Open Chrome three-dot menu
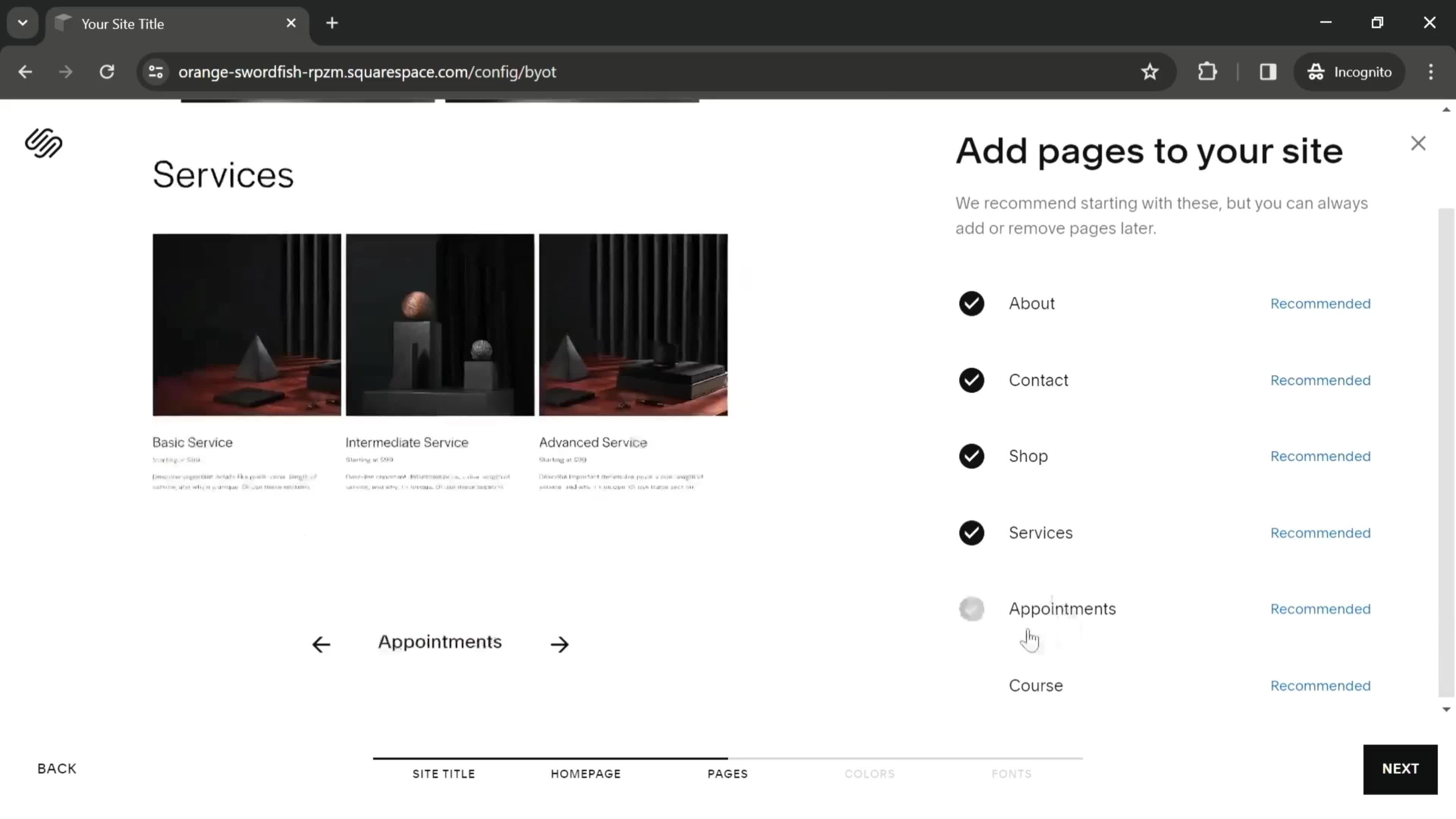This screenshot has height=819, width=1456. (1431, 72)
